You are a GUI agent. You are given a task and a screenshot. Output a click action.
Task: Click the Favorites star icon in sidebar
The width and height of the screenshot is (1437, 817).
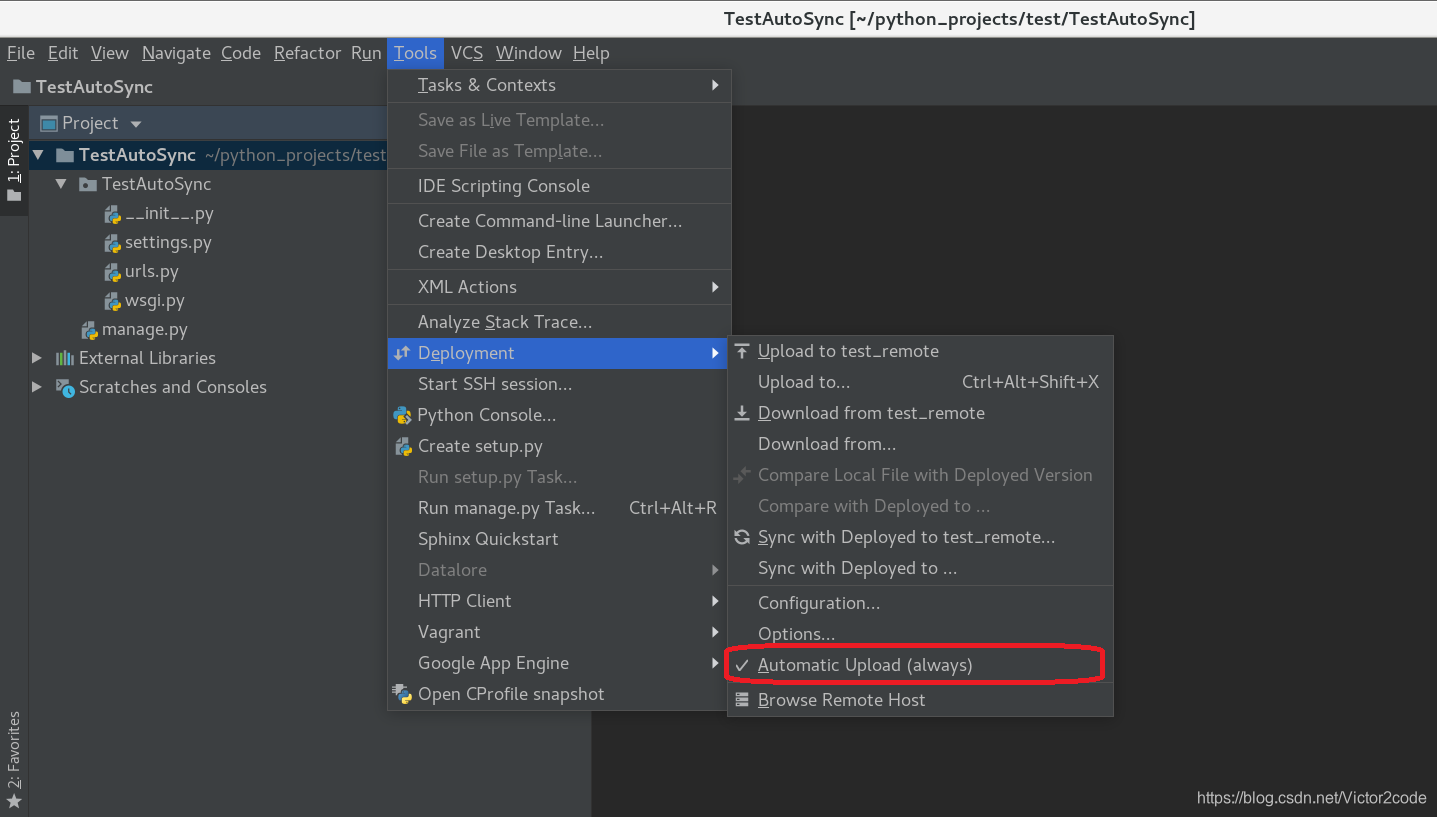point(14,802)
